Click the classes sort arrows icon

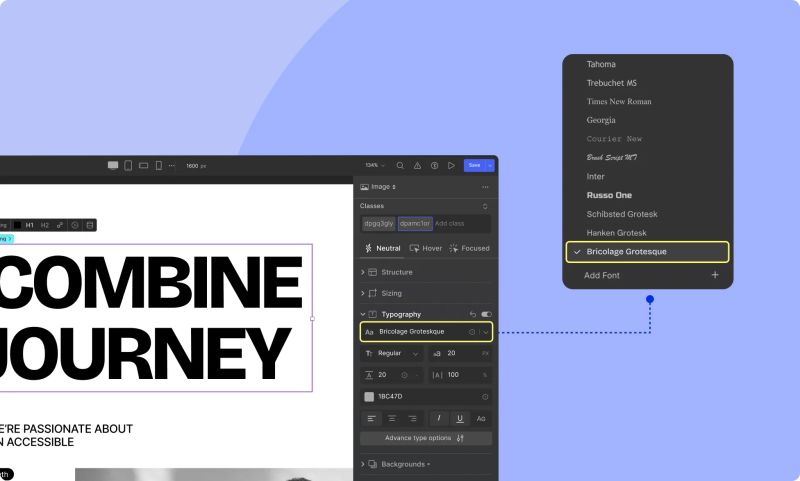(485, 206)
